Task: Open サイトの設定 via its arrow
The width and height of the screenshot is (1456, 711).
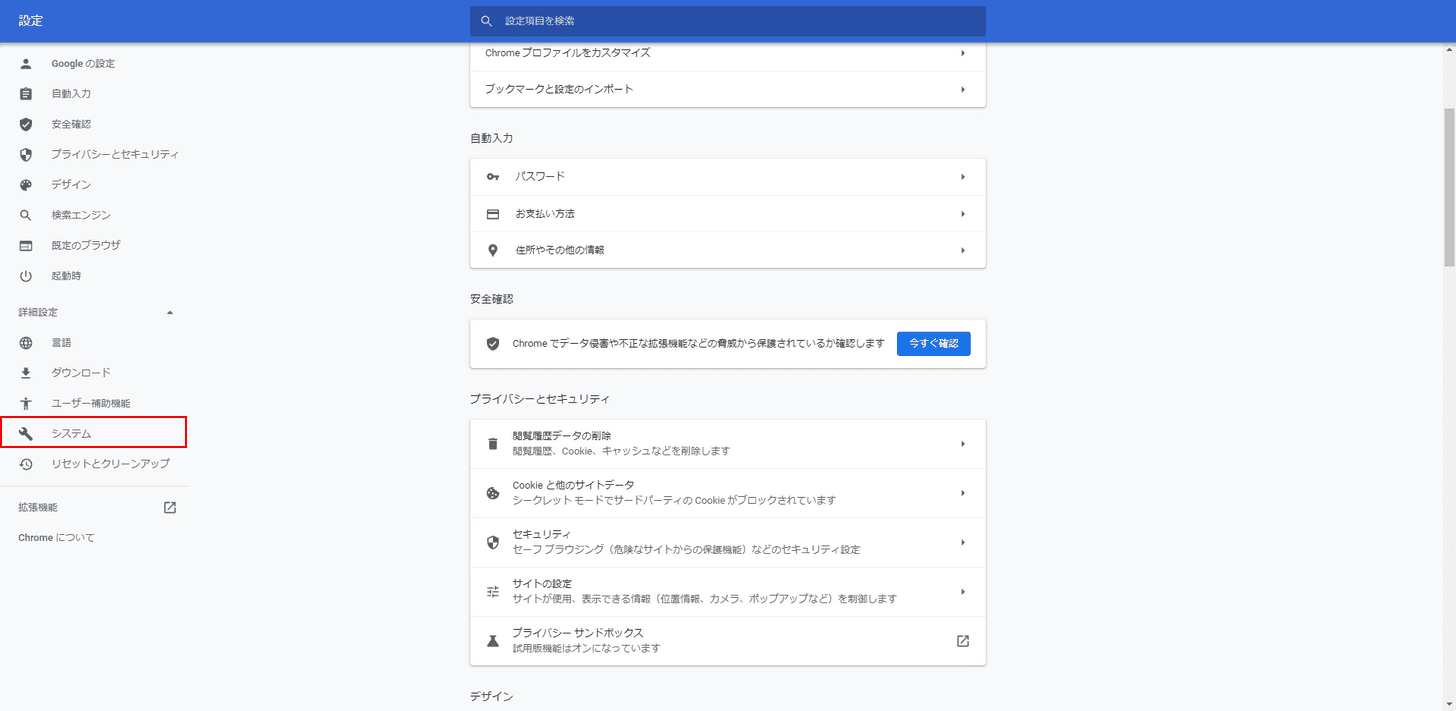Action: pos(963,592)
